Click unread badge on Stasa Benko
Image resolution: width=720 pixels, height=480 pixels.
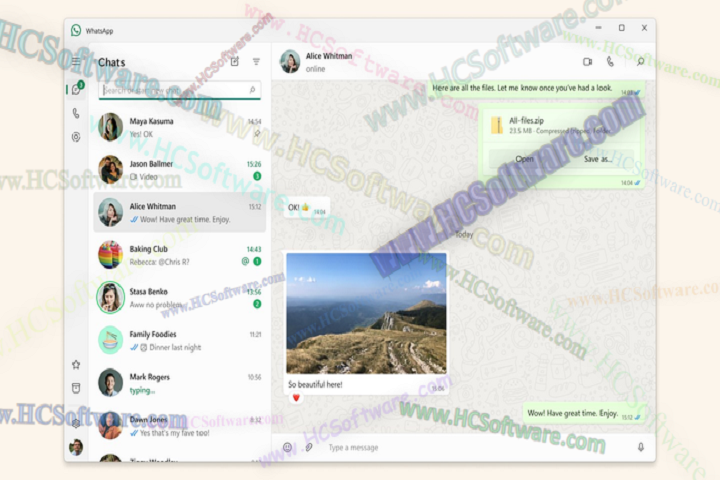257,304
